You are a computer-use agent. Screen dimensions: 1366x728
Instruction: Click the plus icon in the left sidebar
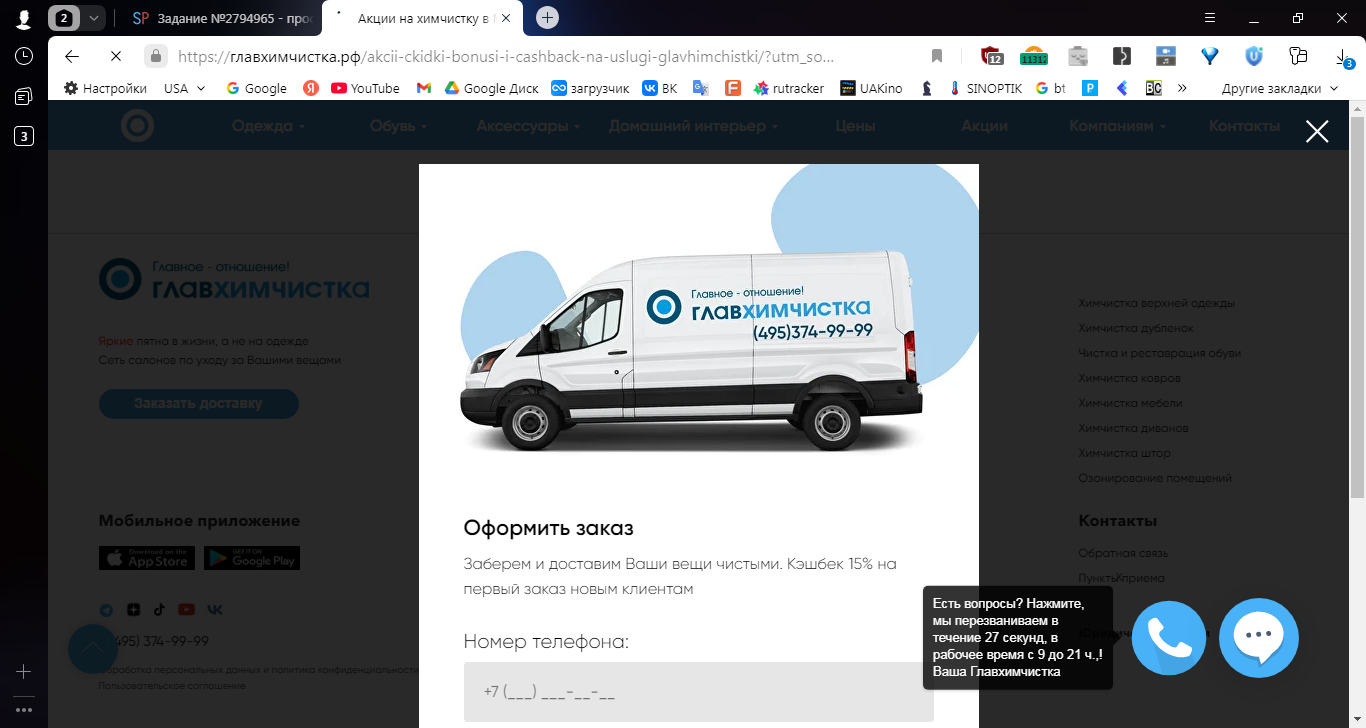coord(24,671)
